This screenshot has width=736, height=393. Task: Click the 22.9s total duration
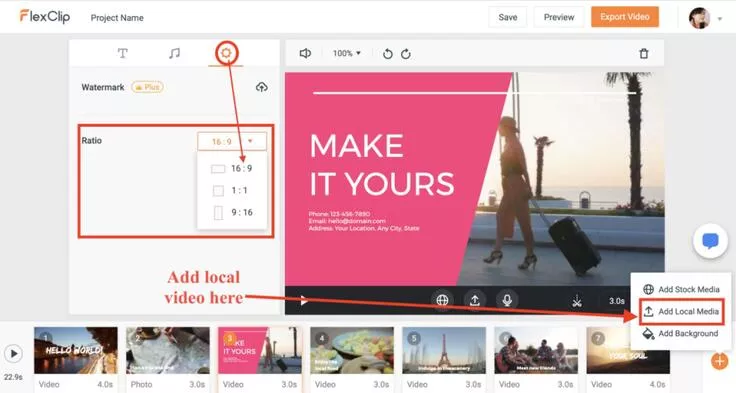point(13,377)
